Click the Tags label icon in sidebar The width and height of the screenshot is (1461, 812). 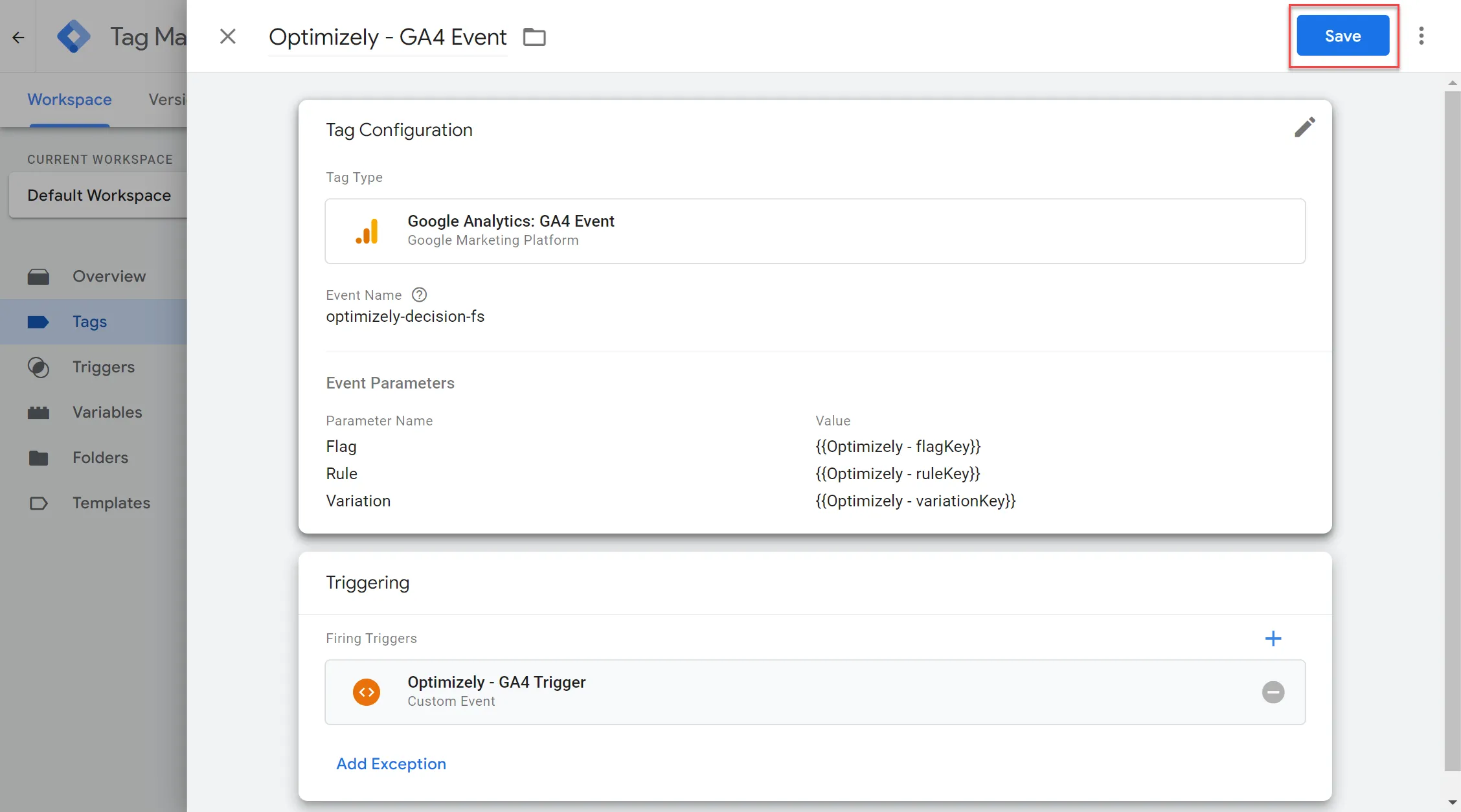38,322
